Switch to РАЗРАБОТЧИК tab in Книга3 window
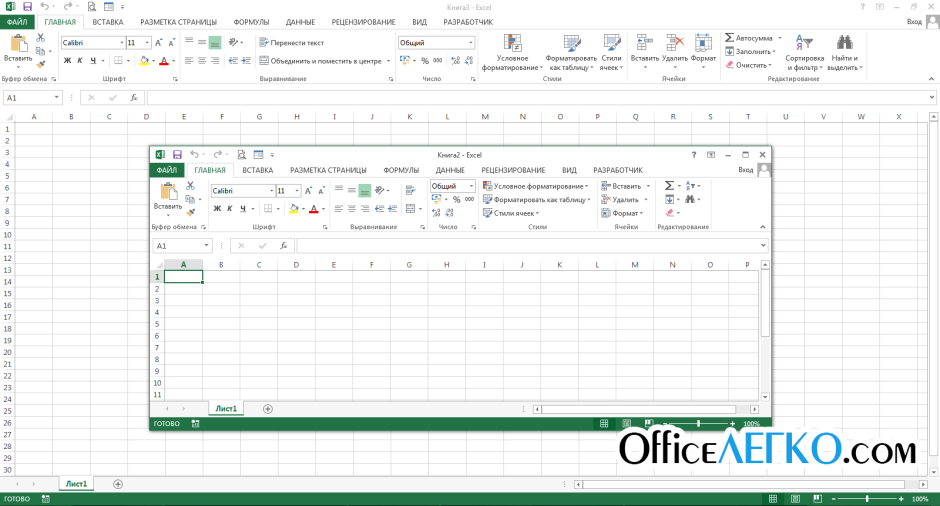The image size is (940, 506). [468, 22]
